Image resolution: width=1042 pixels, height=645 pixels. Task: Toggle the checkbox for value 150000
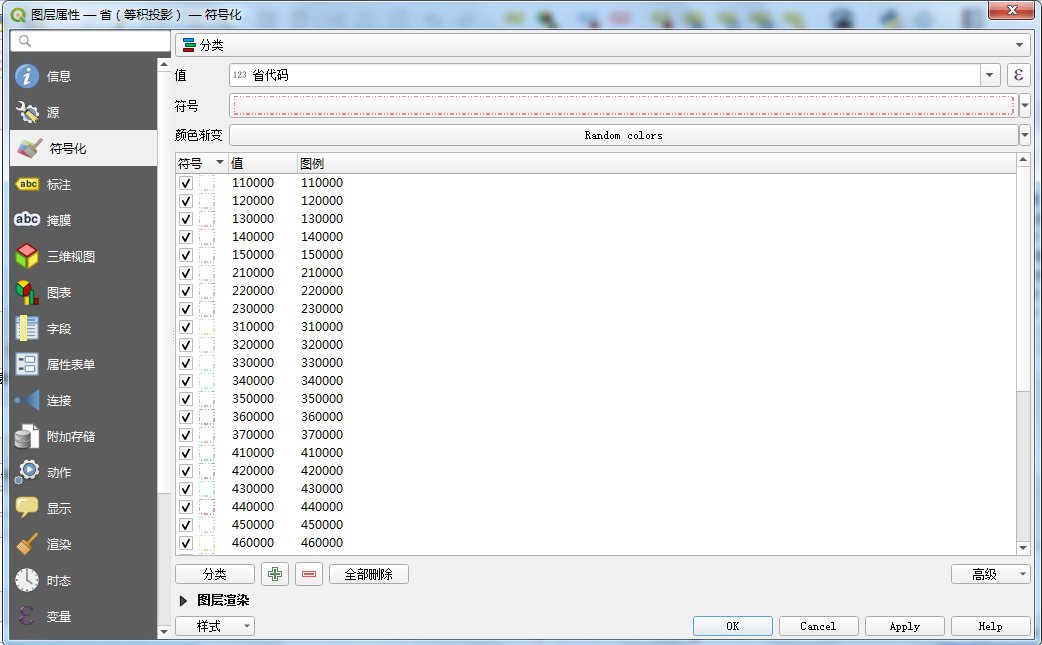coord(185,255)
